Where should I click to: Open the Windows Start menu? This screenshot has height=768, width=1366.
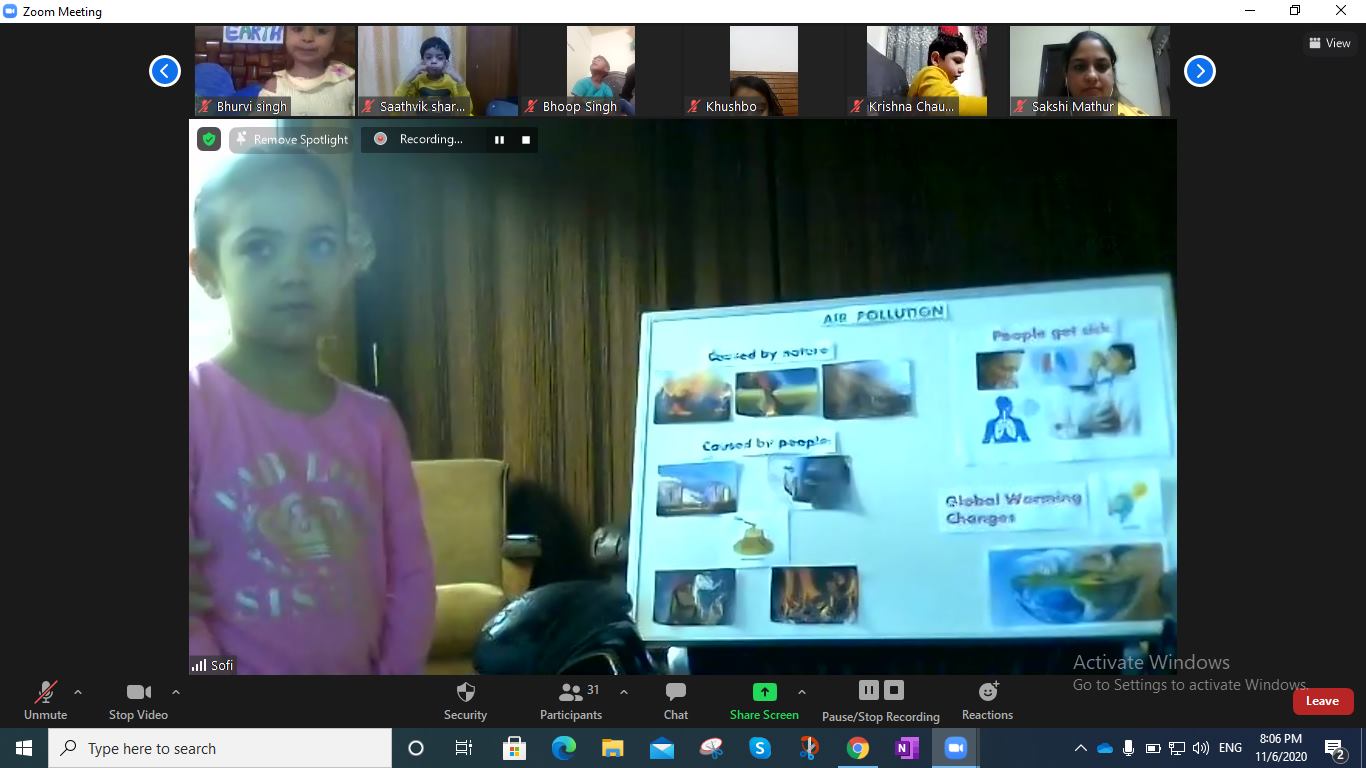click(x=24, y=748)
